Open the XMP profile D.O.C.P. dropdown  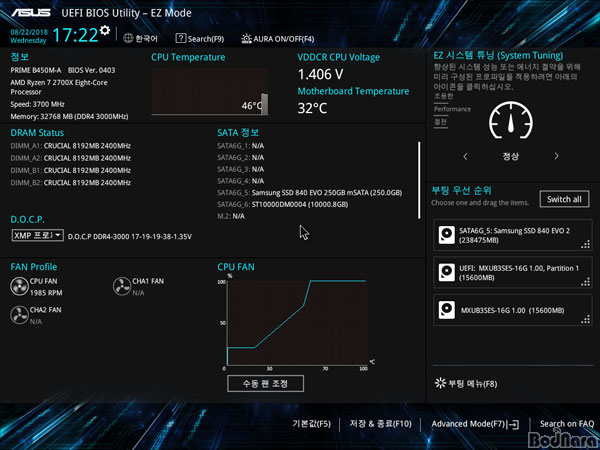point(38,235)
